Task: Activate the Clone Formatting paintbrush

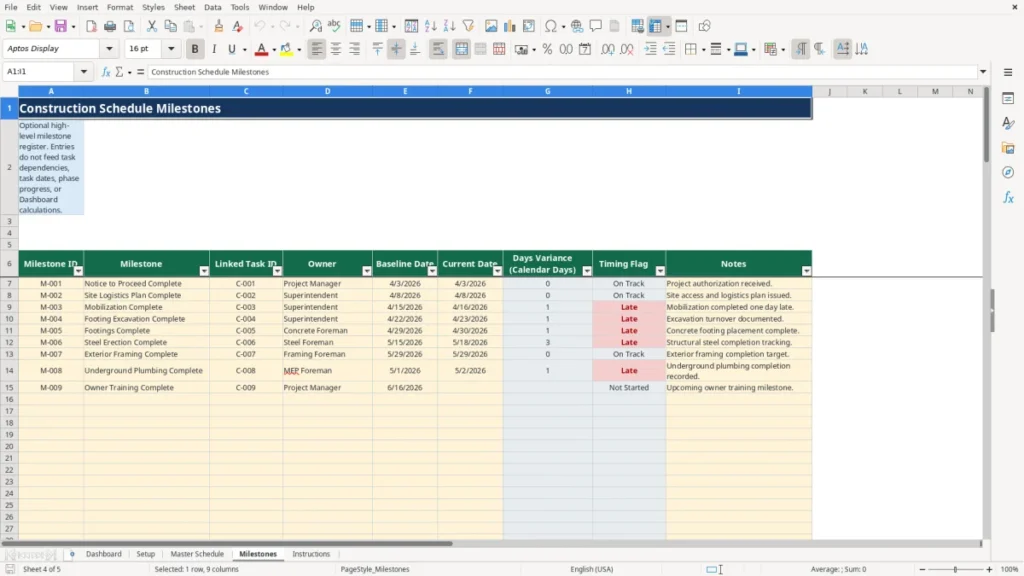Action: pos(219,26)
